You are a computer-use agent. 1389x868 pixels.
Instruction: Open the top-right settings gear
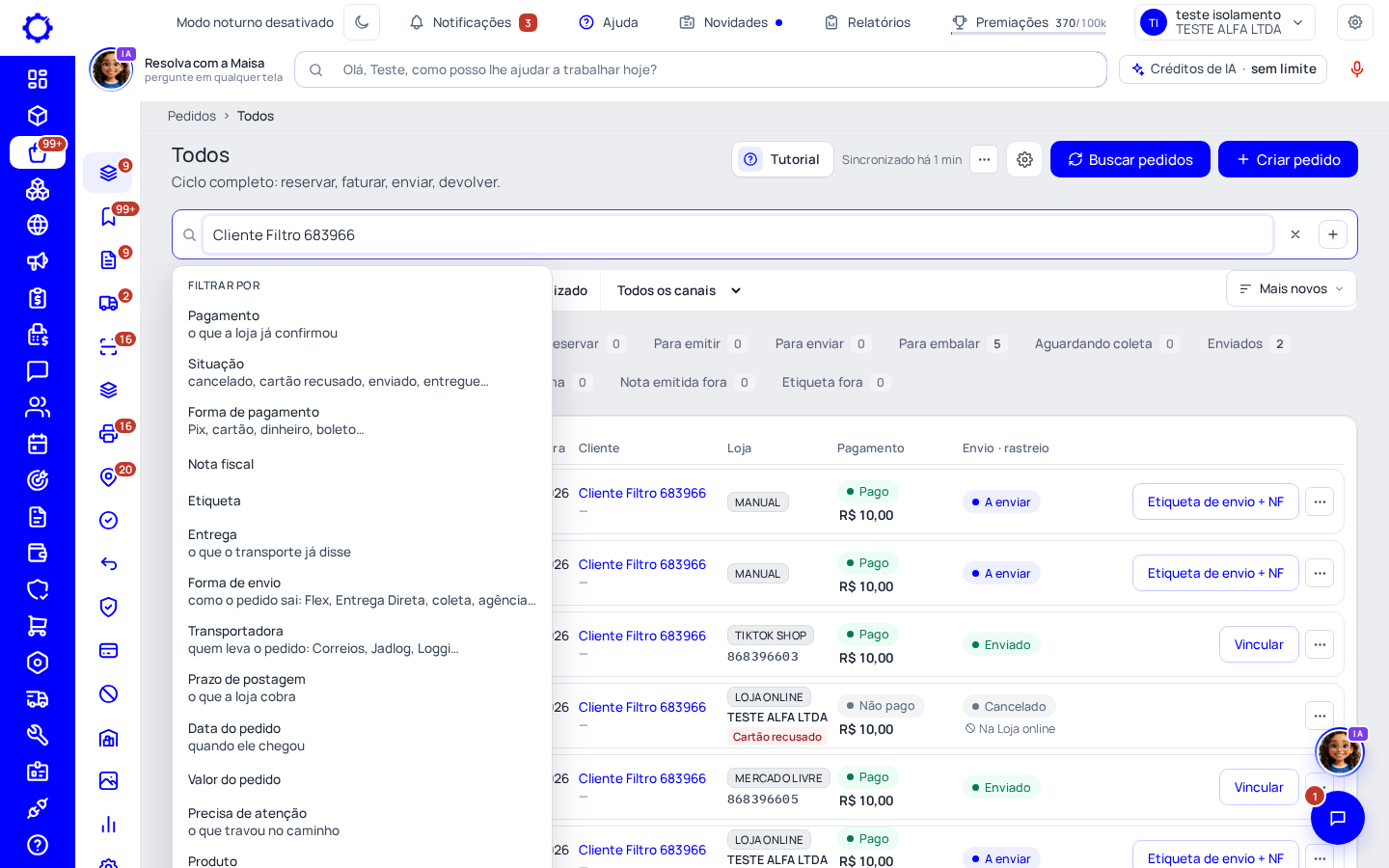pyautogui.click(x=1355, y=22)
